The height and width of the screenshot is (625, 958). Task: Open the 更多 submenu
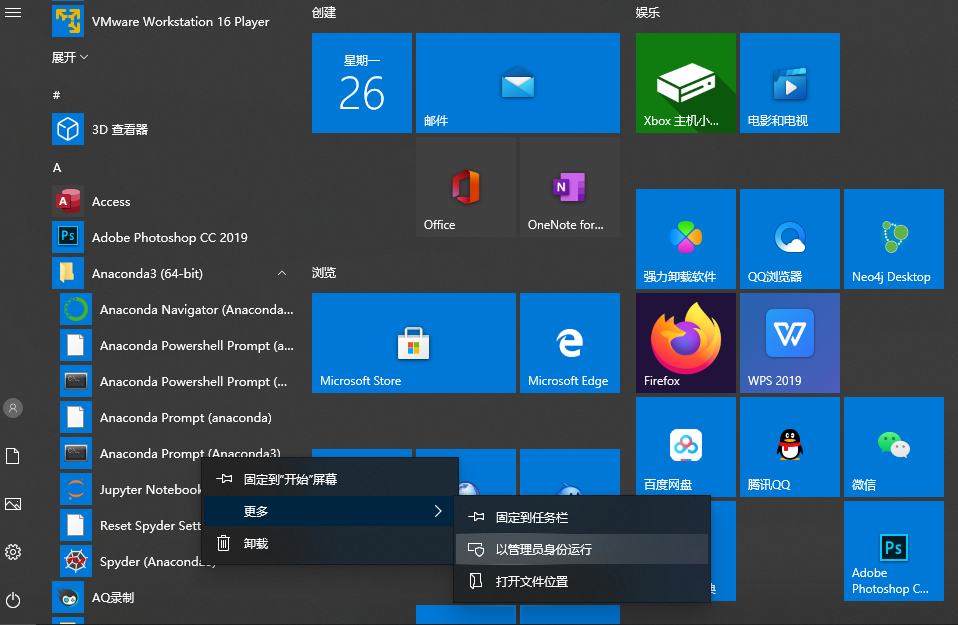(x=330, y=511)
